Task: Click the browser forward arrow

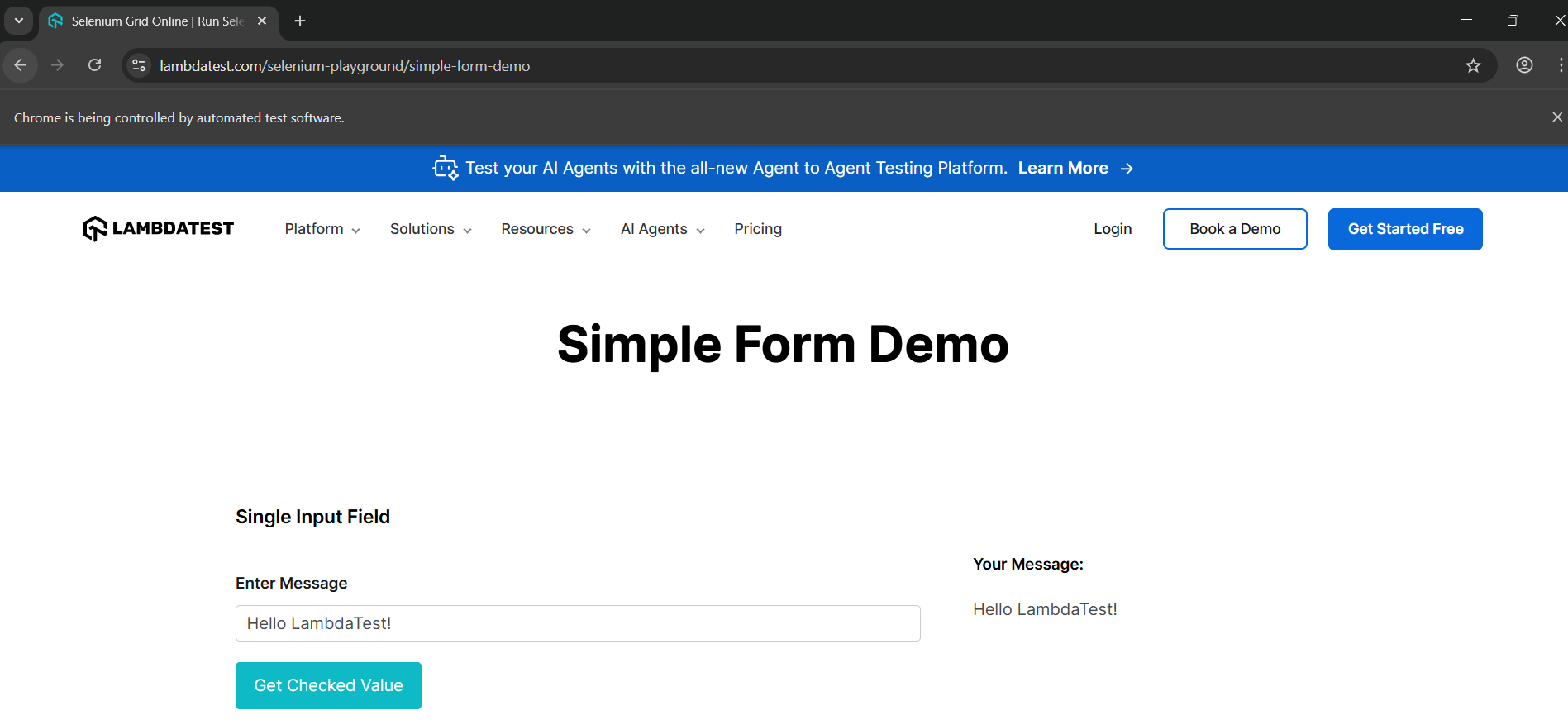Action: [57, 65]
